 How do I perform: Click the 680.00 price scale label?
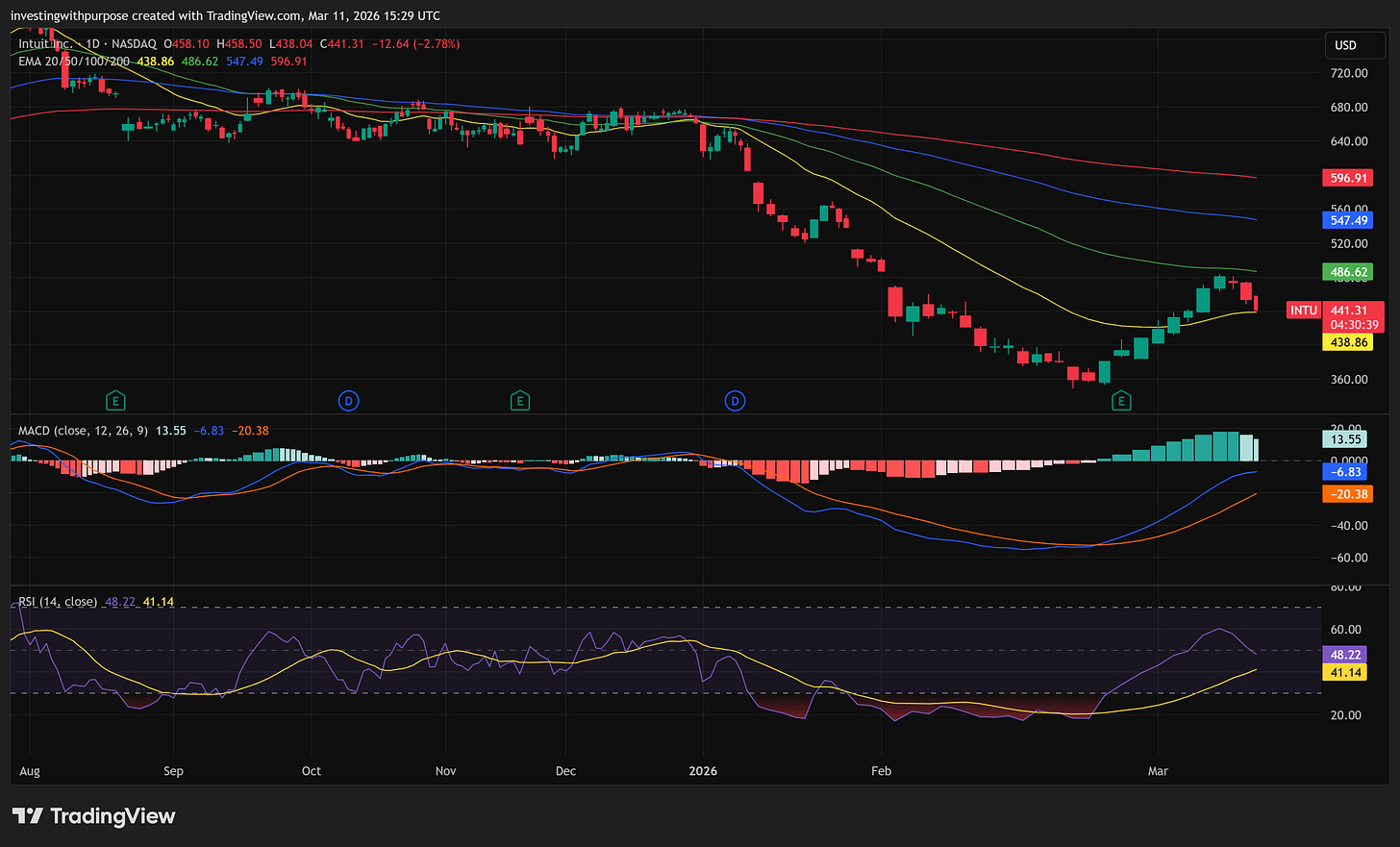click(1349, 107)
